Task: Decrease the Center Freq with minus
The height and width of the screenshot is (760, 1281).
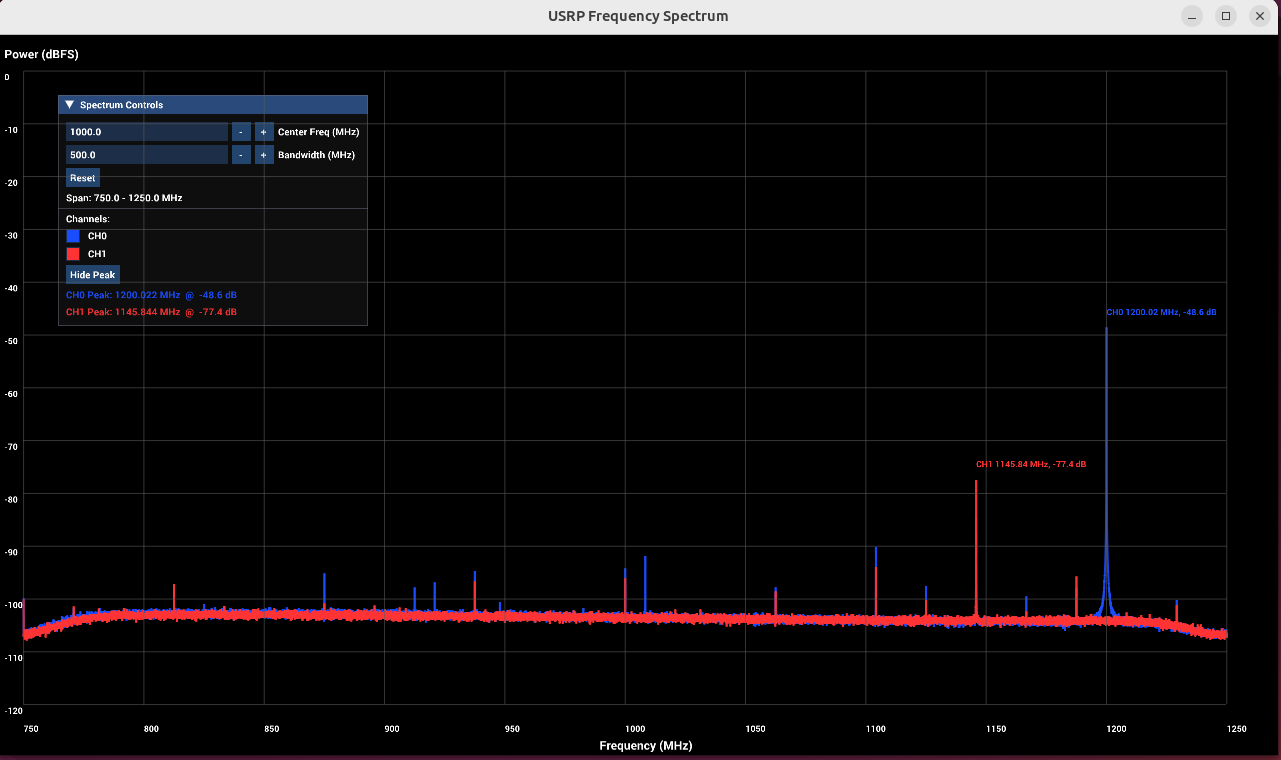Action: point(241,132)
